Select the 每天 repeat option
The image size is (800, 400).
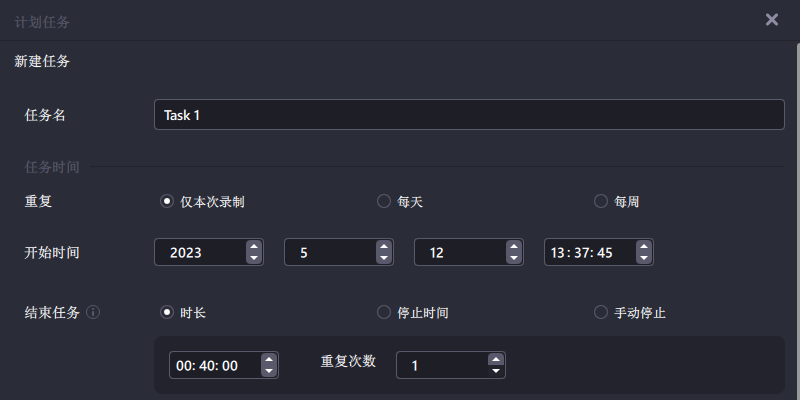click(401, 202)
